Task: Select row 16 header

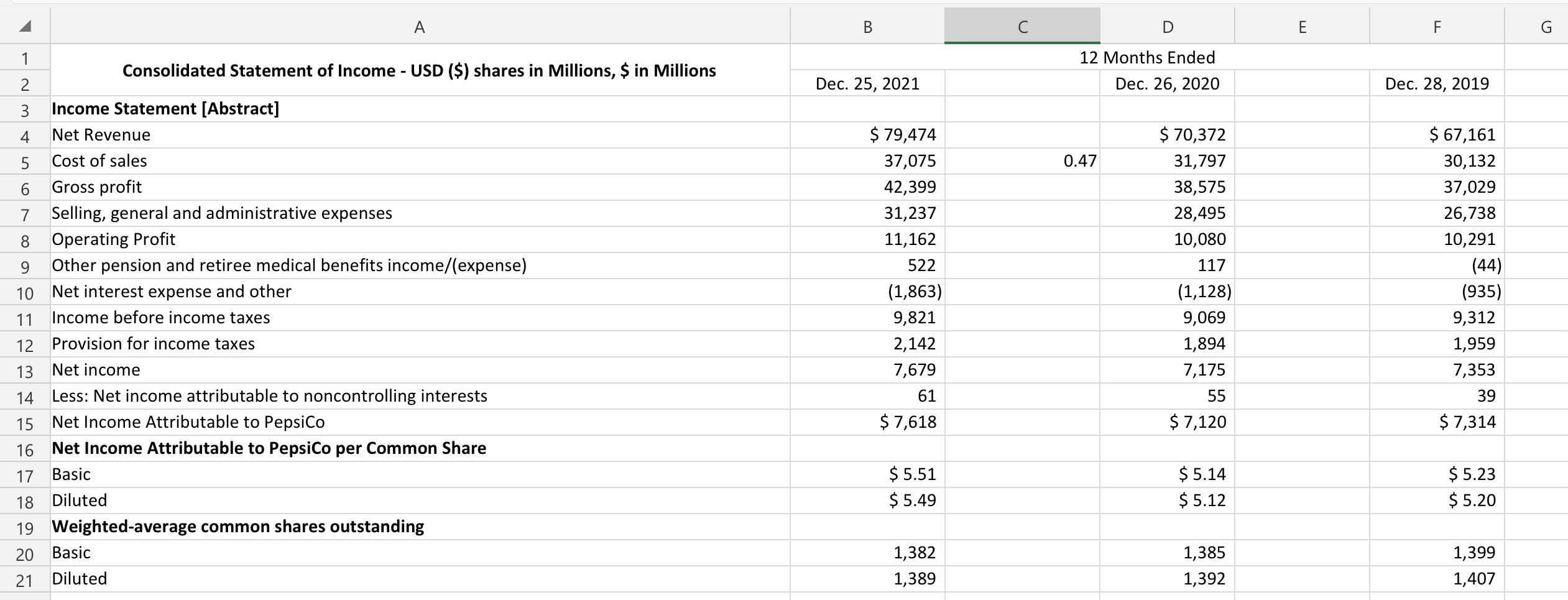Action: pos(25,449)
